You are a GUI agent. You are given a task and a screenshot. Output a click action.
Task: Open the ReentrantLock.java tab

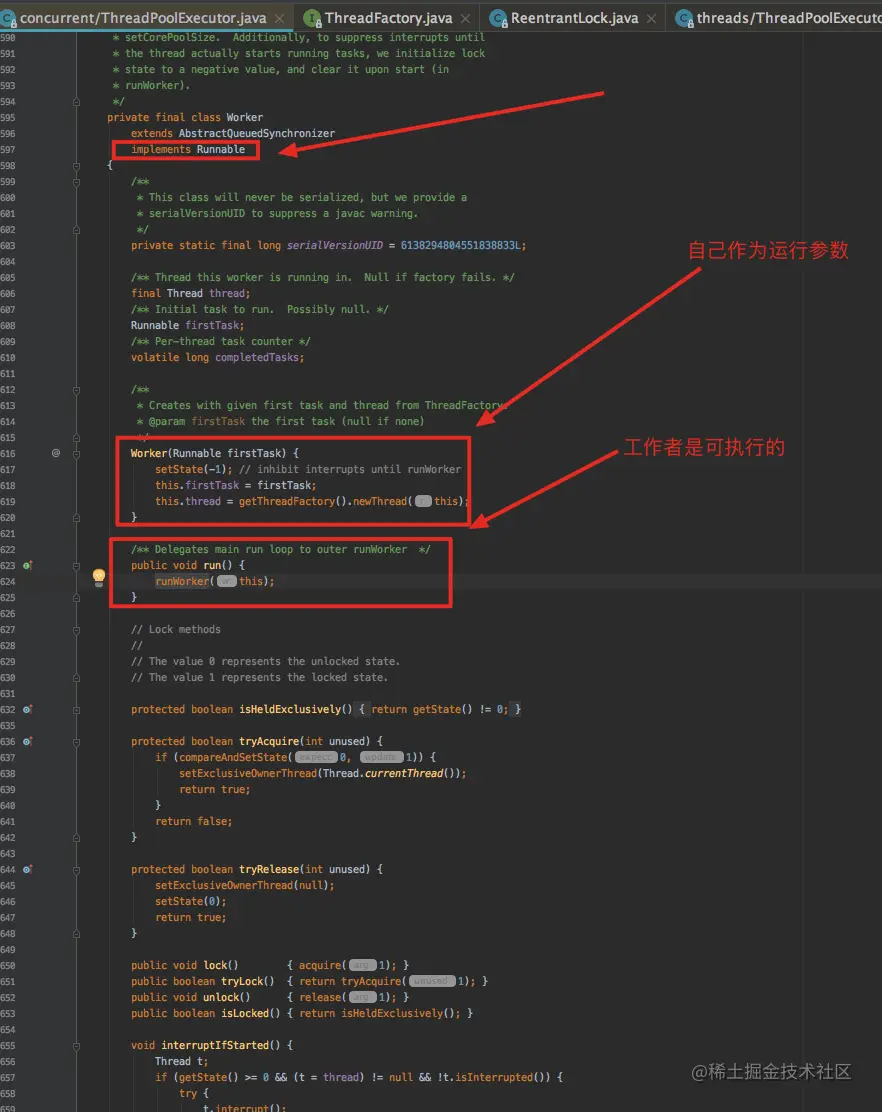click(574, 18)
